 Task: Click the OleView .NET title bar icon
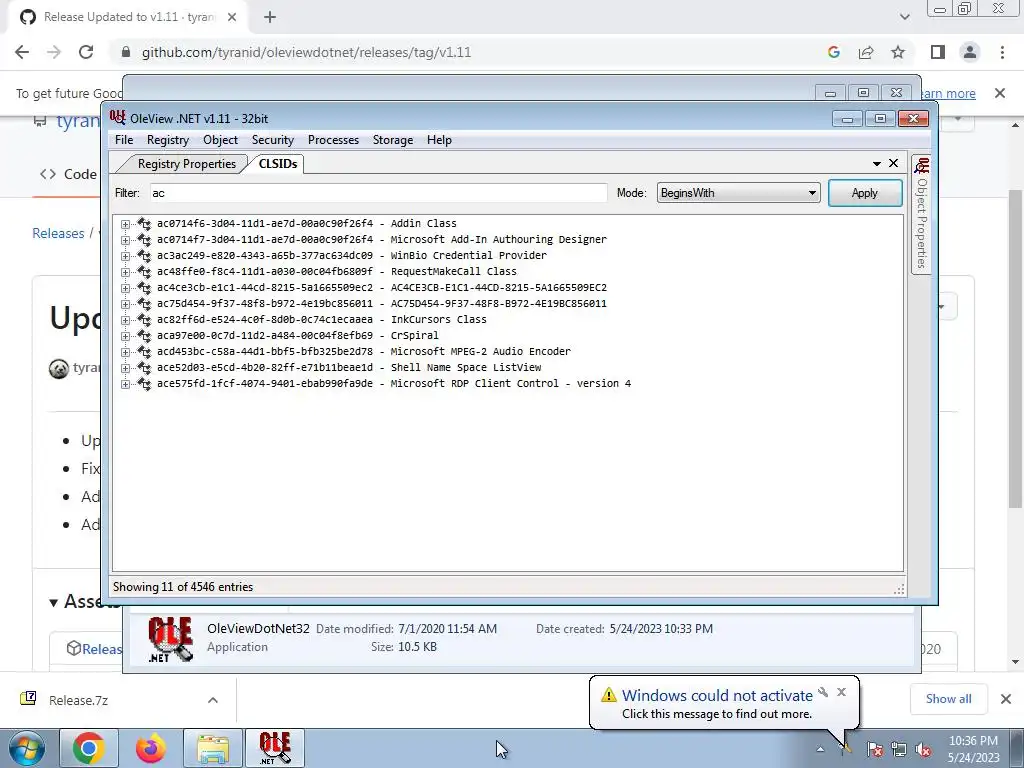click(118, 118)
